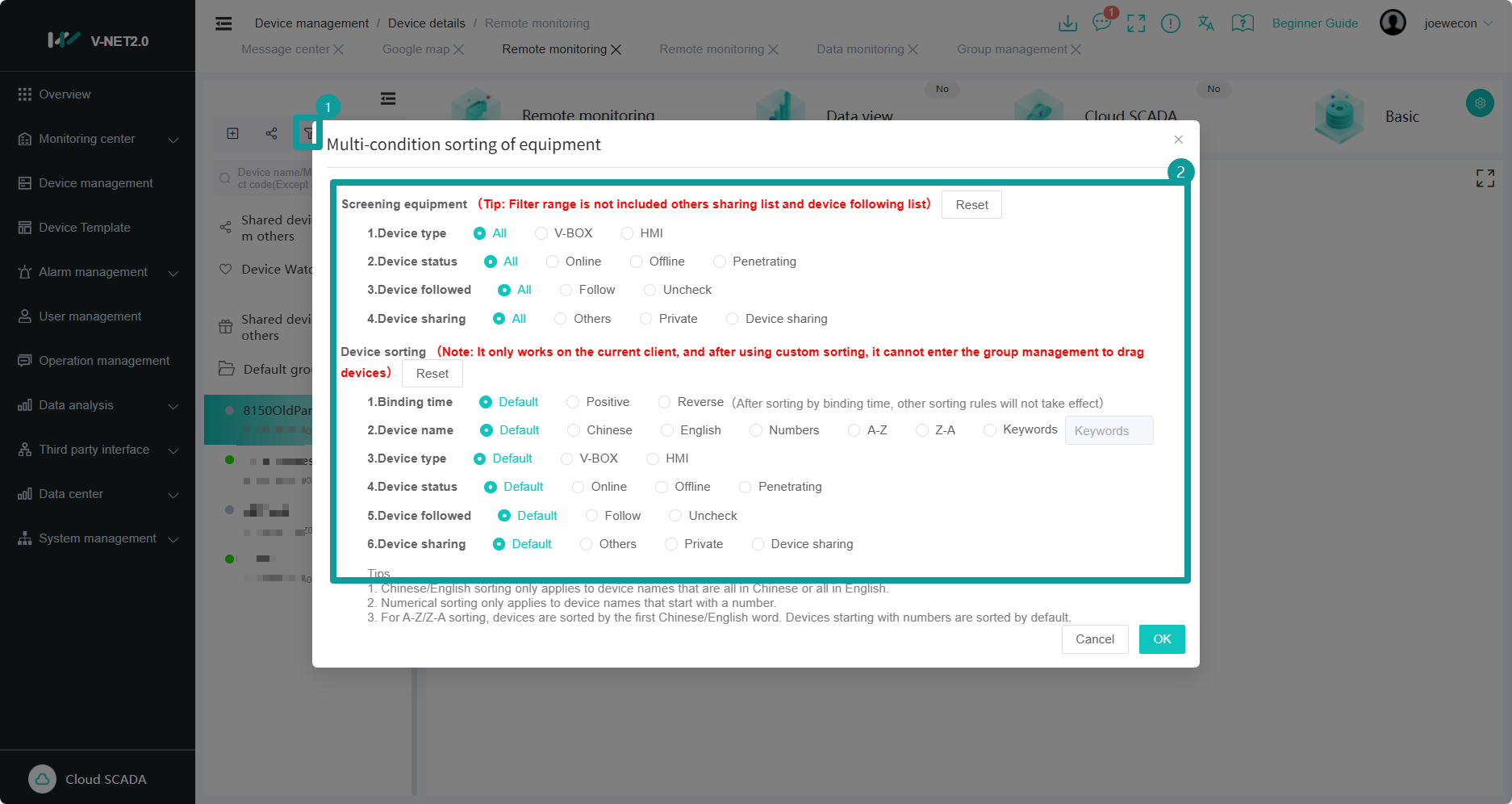
Task: Click the V-NET2.0 logo
Action: (98, 40)
